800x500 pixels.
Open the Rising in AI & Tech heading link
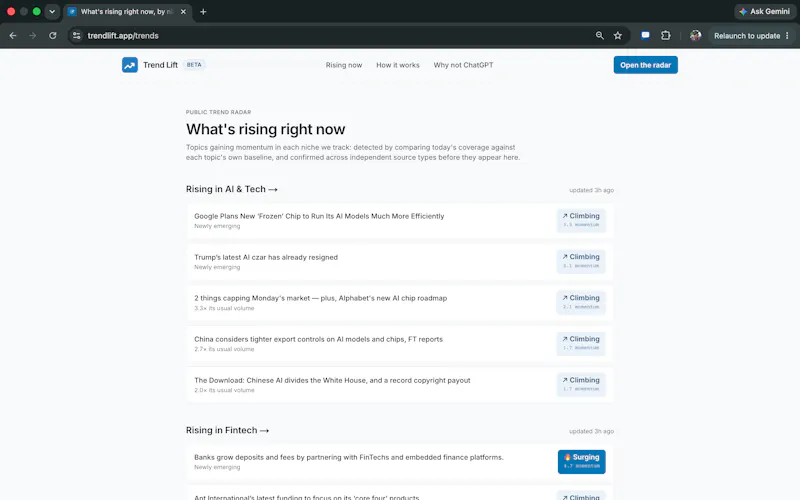point(232,189)
